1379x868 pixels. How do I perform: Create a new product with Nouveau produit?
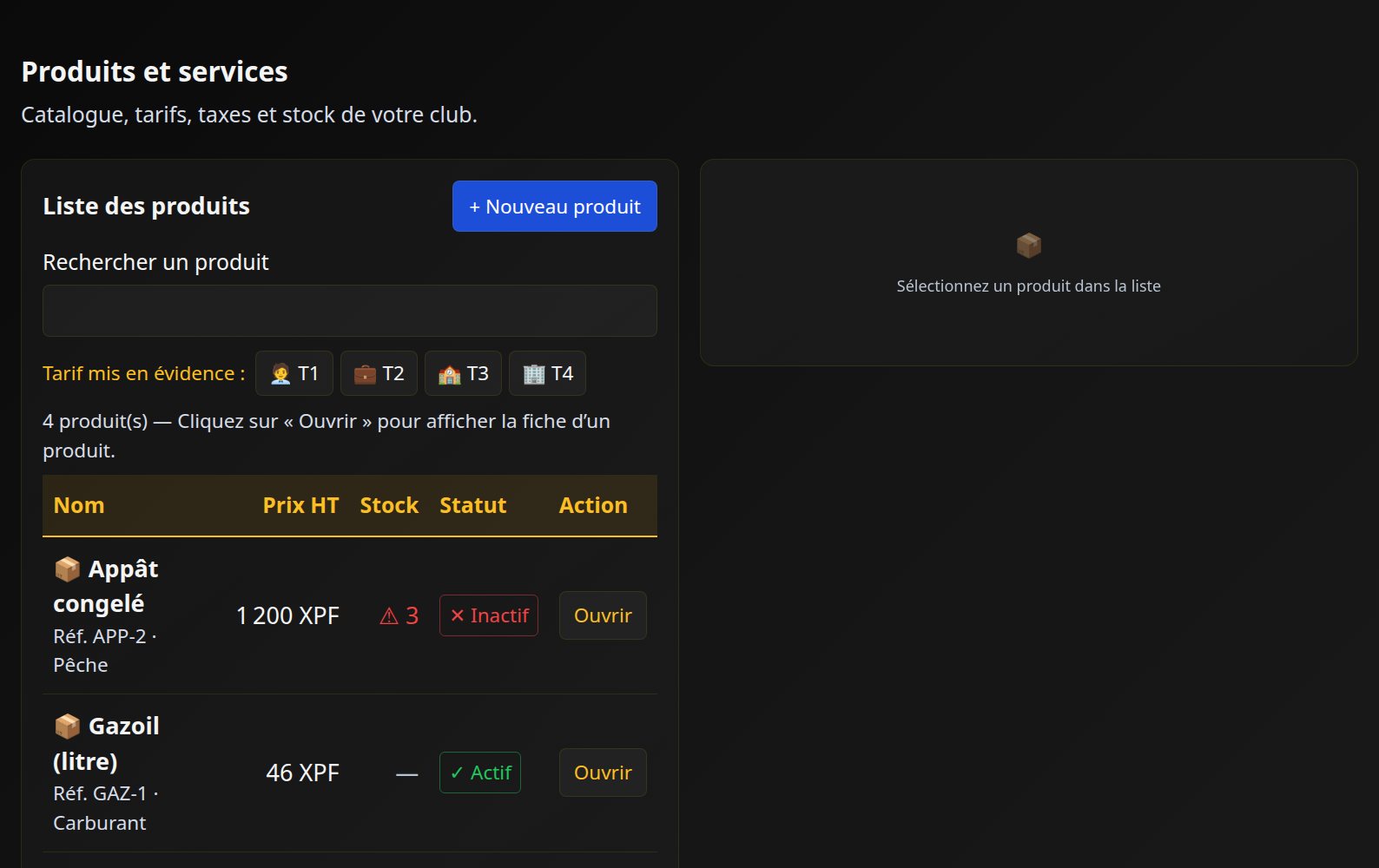point(555,207)
